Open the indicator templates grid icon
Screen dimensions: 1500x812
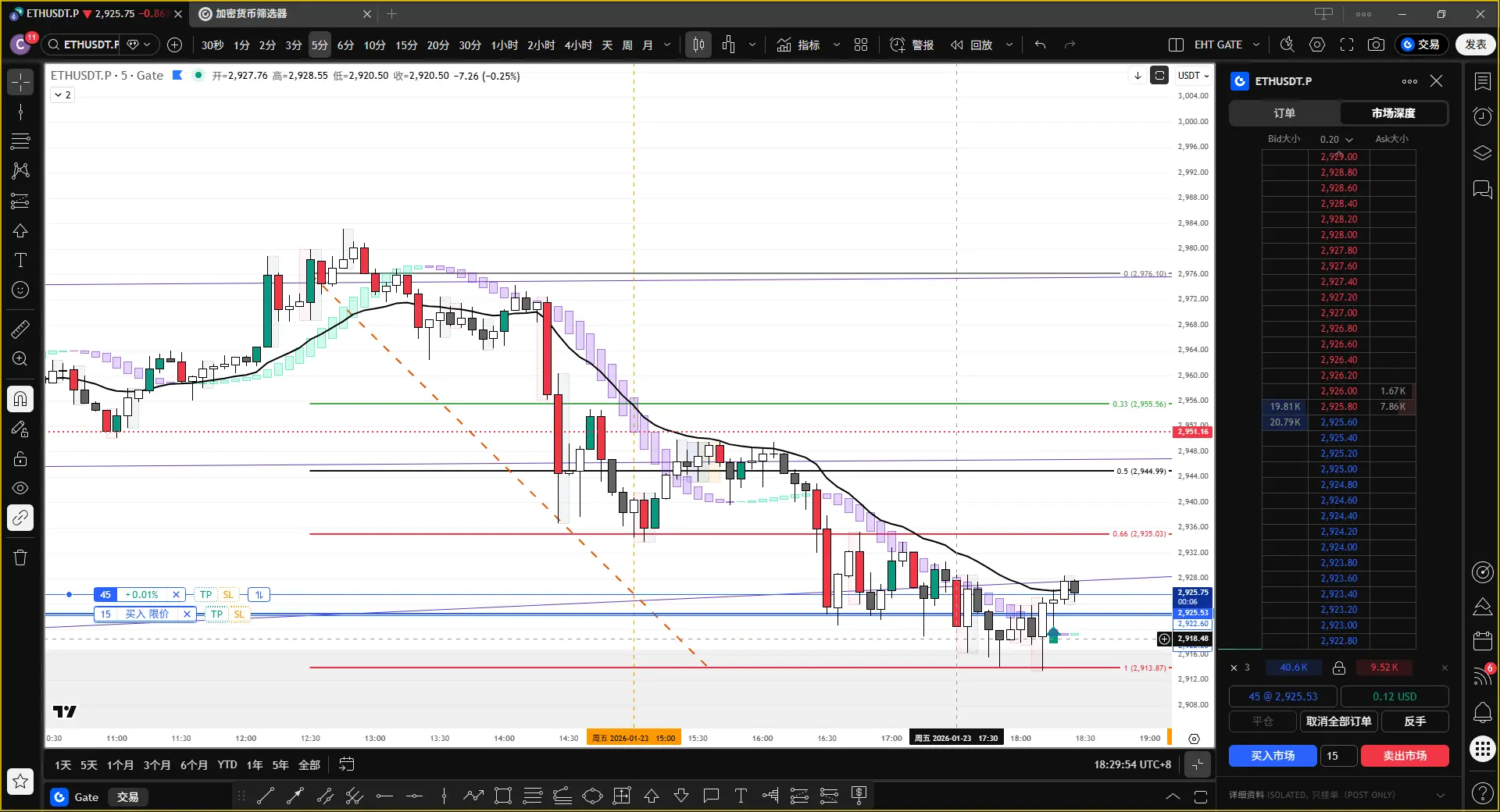861,45
